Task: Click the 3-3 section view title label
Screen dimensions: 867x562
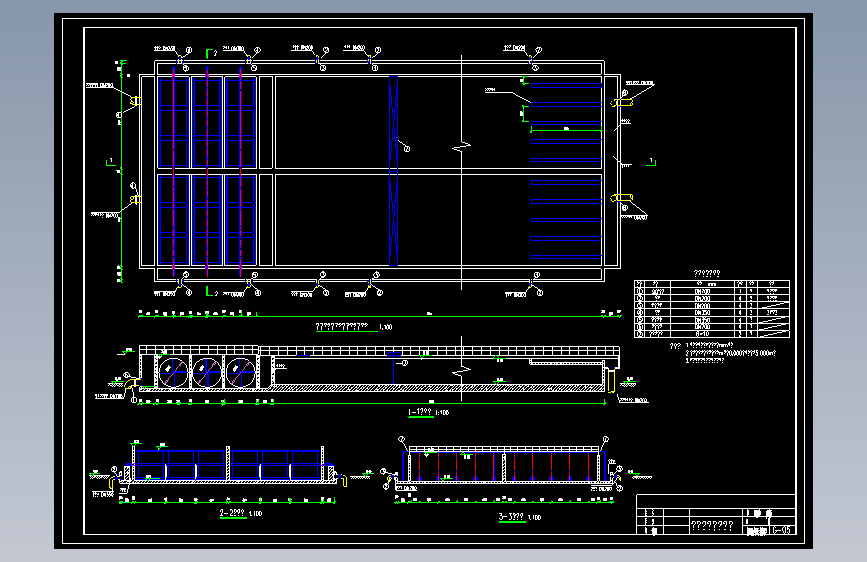Action: (x=511, y=517)
